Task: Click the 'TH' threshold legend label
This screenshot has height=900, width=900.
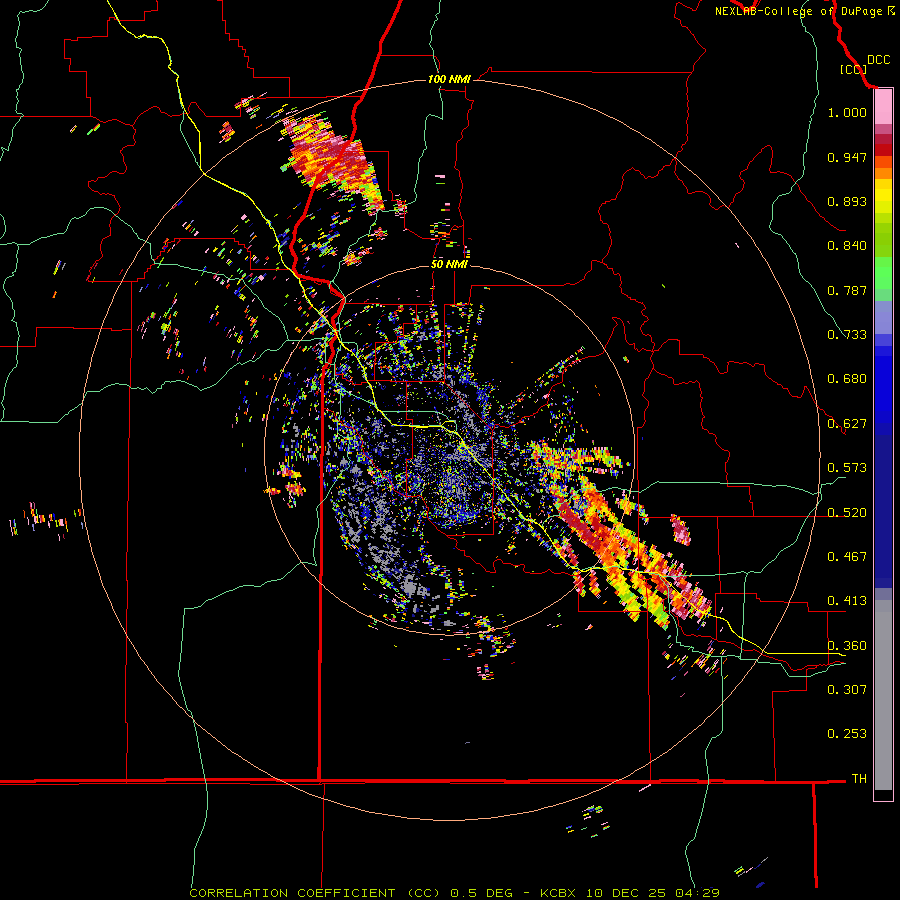Action: coord(859,779)
